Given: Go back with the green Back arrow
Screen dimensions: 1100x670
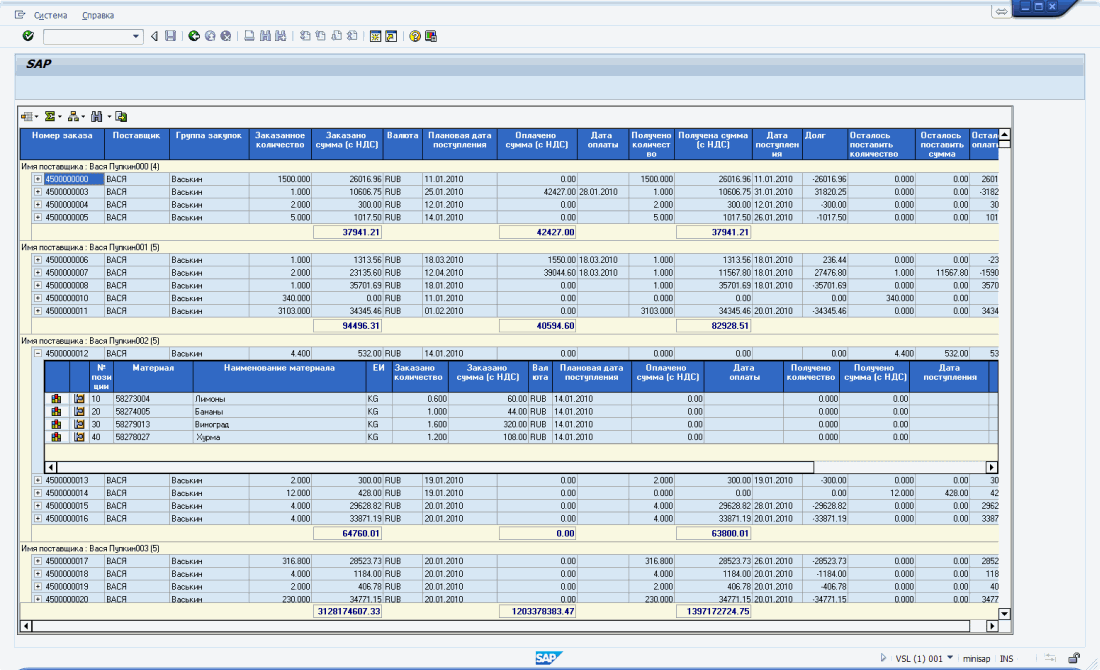Looking at the screenshot, I should pos(194,36).
